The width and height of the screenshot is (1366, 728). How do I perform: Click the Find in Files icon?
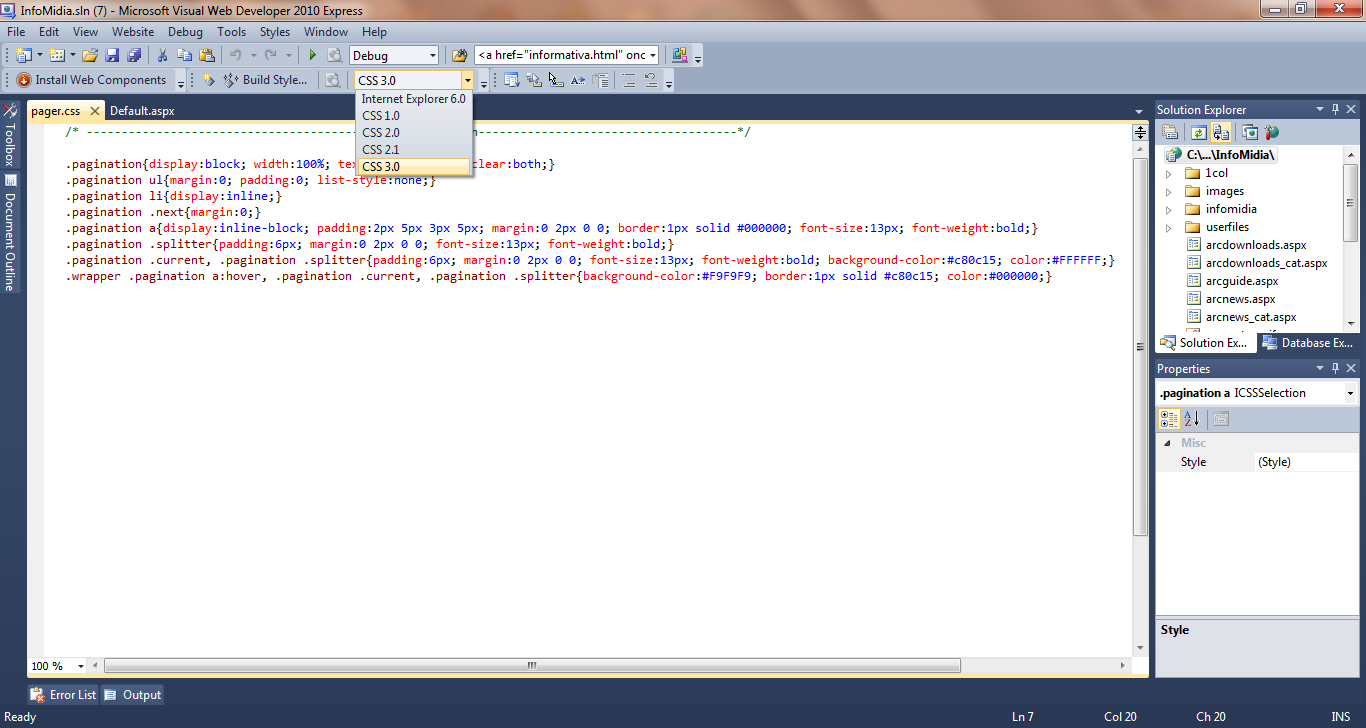[460, 55]
